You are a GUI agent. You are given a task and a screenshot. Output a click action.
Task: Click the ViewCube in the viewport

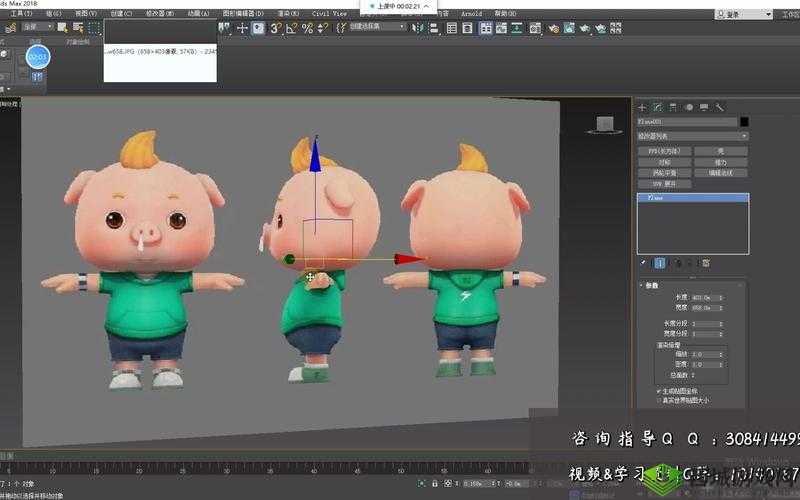coord(605,124)
